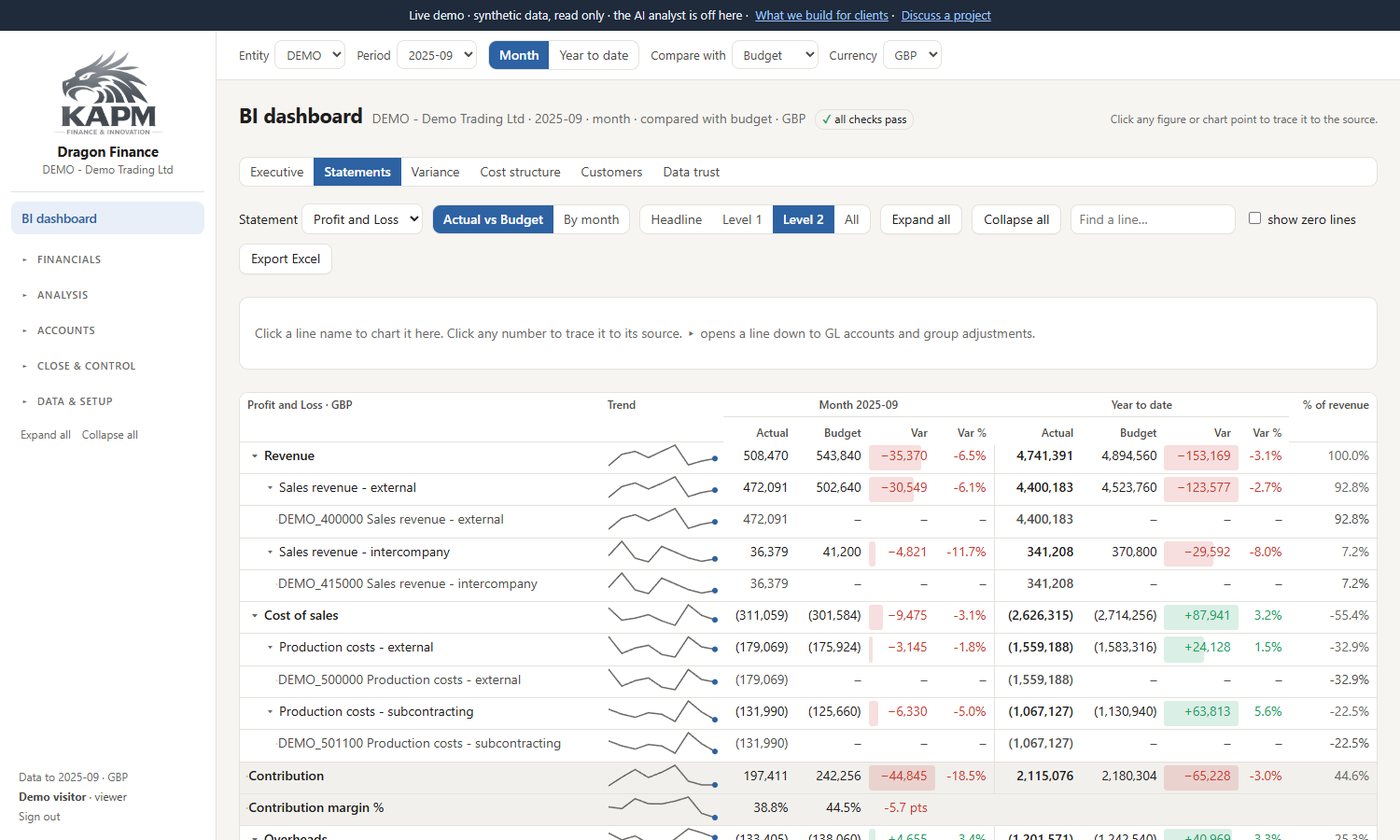Switch to Month view

click(x=519, y=55)
